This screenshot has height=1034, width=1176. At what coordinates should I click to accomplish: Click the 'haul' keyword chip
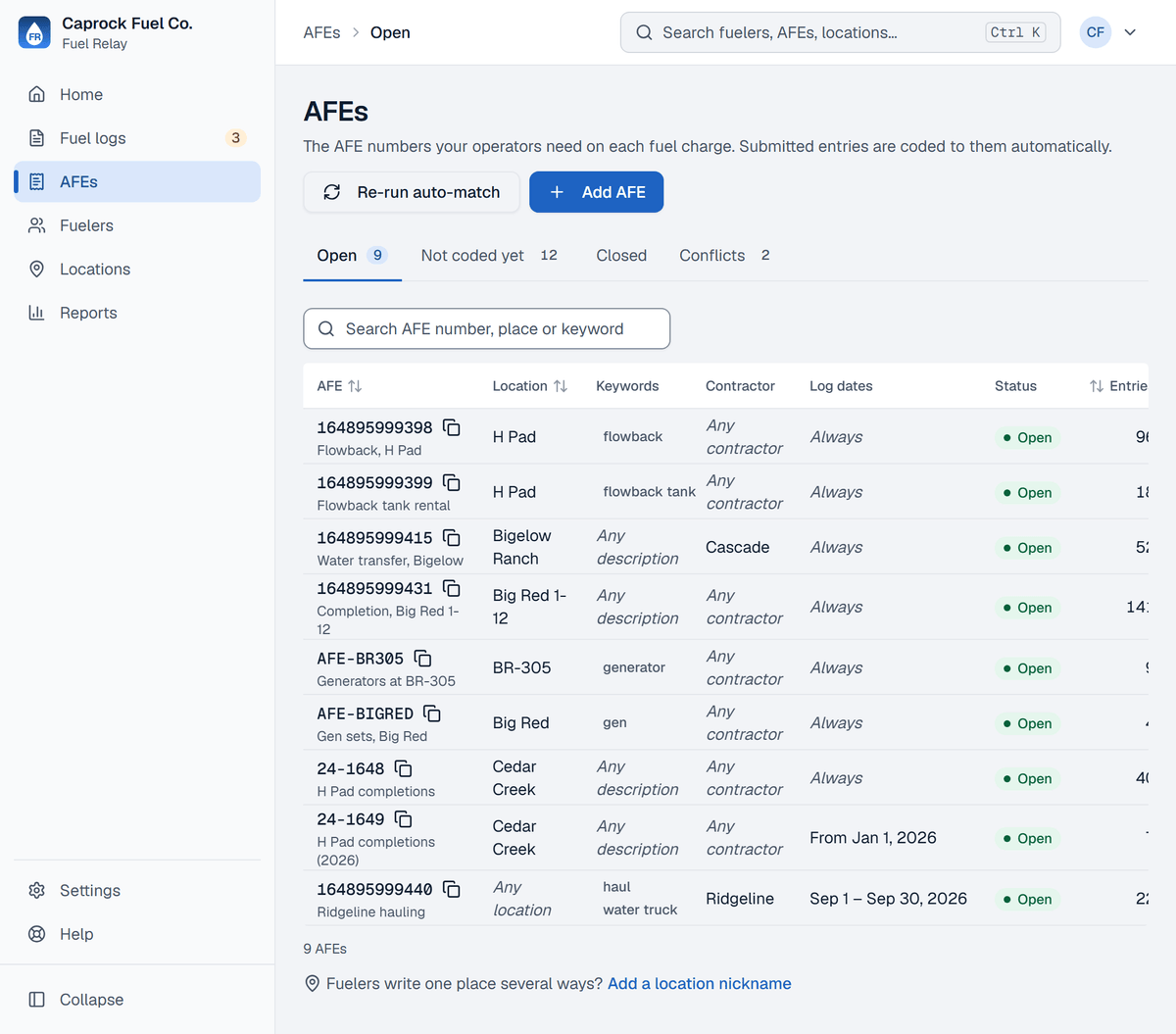point(616,887)
